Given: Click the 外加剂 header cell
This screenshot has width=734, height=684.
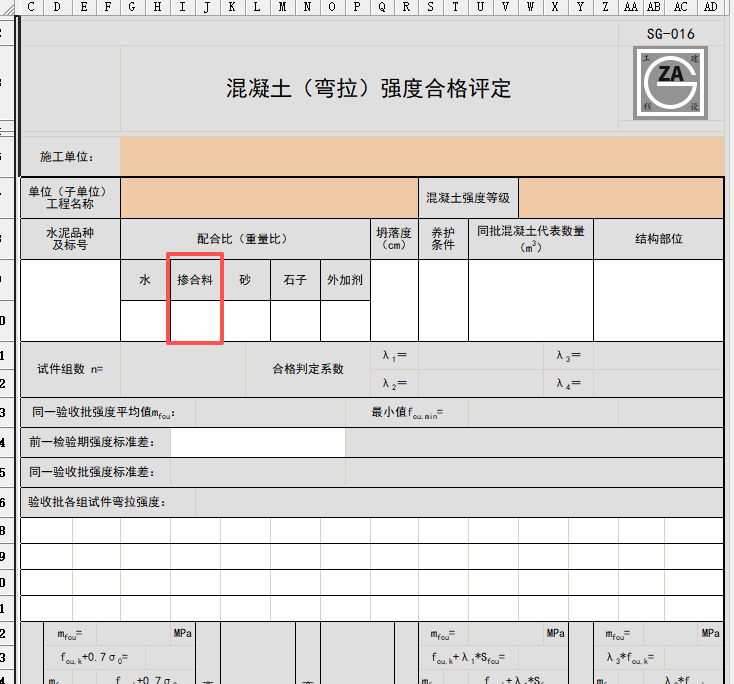Looking at the screenshot, I should point(345,280).
